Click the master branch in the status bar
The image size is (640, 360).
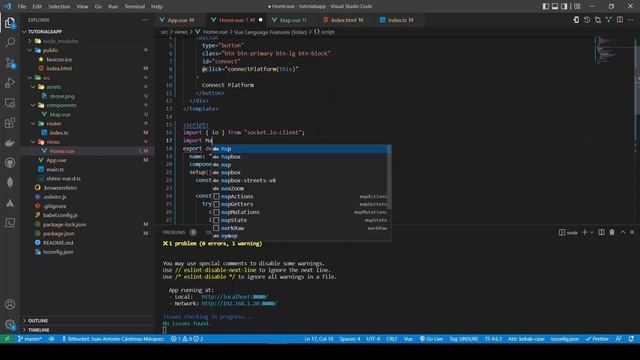(x=30, y=339)
